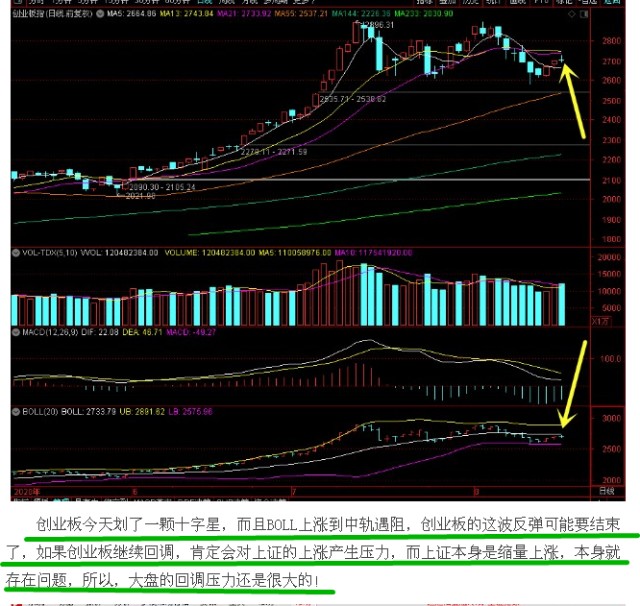This screenshot has height=606, width=640.
Task: Open the BOLL(20) indicator parameters
Action: click(41, 411)
